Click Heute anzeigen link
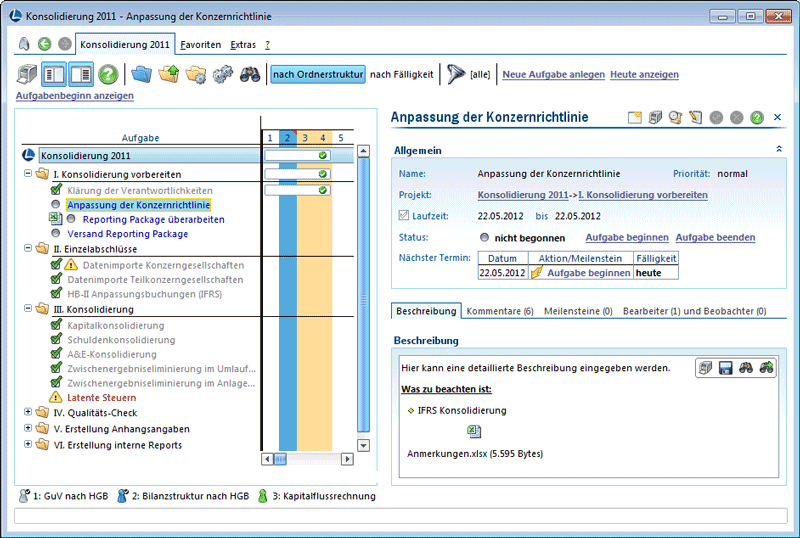This screenshot has width=800, height=538. (x=644, y=75)
